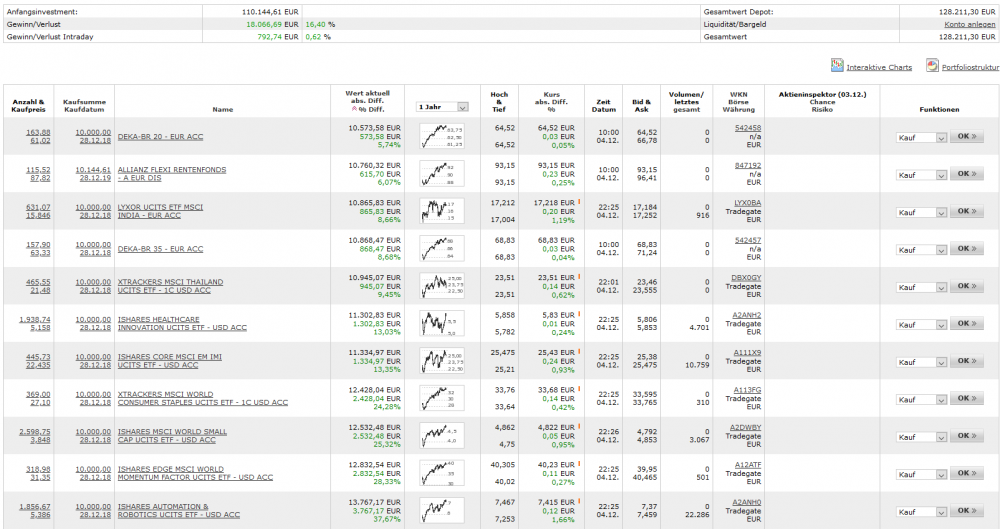Expand the Kauf dropdown for LYXOR INDIA

922,212
